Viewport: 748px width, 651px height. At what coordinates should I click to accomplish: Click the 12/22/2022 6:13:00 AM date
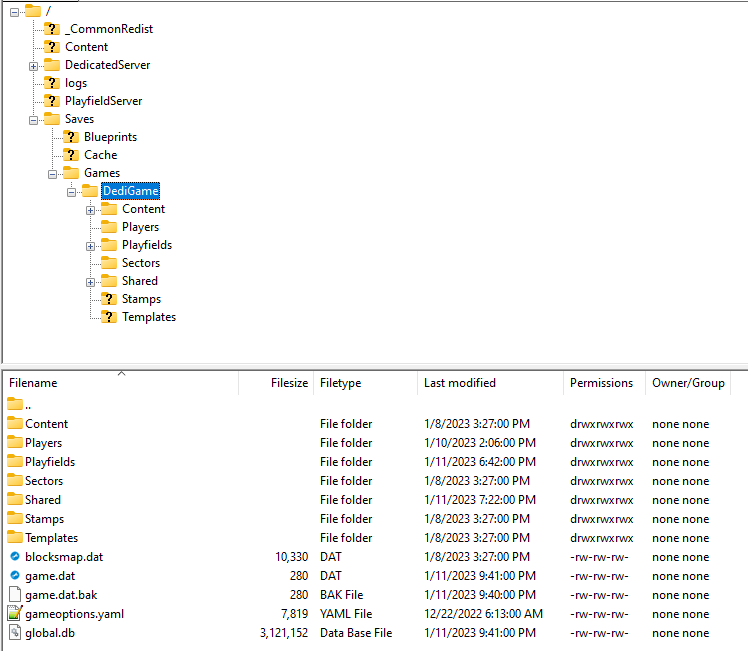[483, 614]
